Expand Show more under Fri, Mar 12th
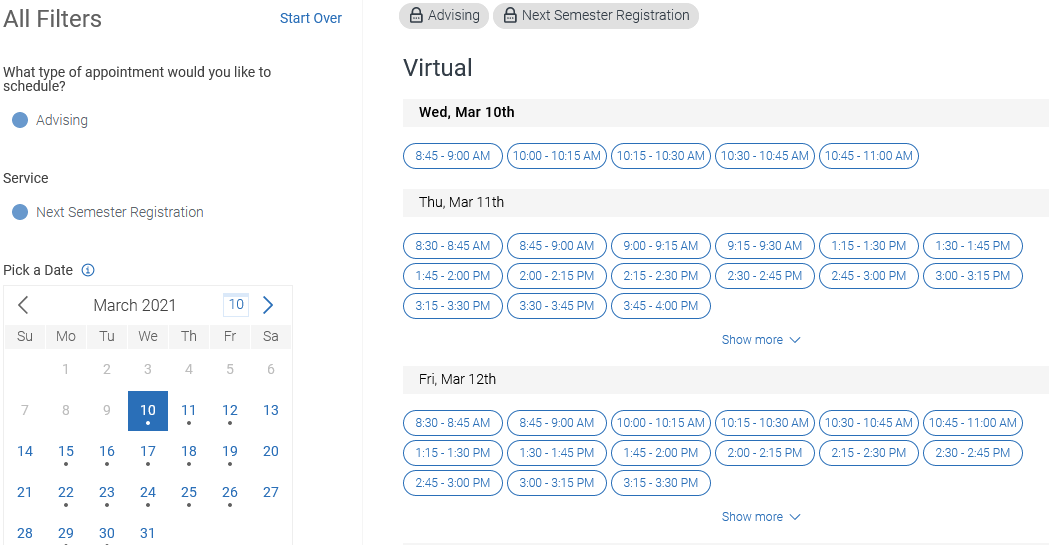The image size is (1049, 545). pos(761,517)
